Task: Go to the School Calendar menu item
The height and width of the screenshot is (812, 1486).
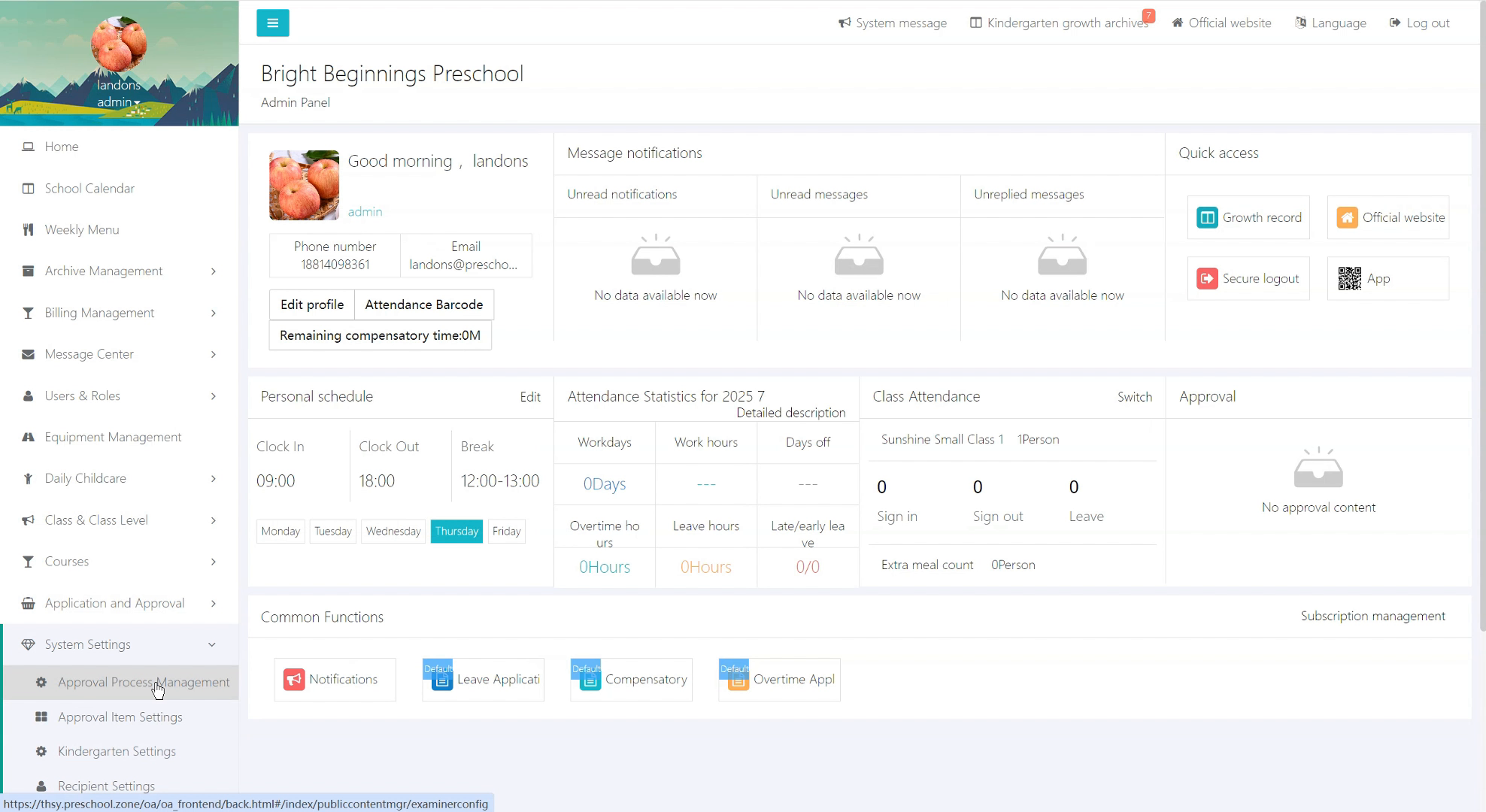Action: (x=89, y=189)
